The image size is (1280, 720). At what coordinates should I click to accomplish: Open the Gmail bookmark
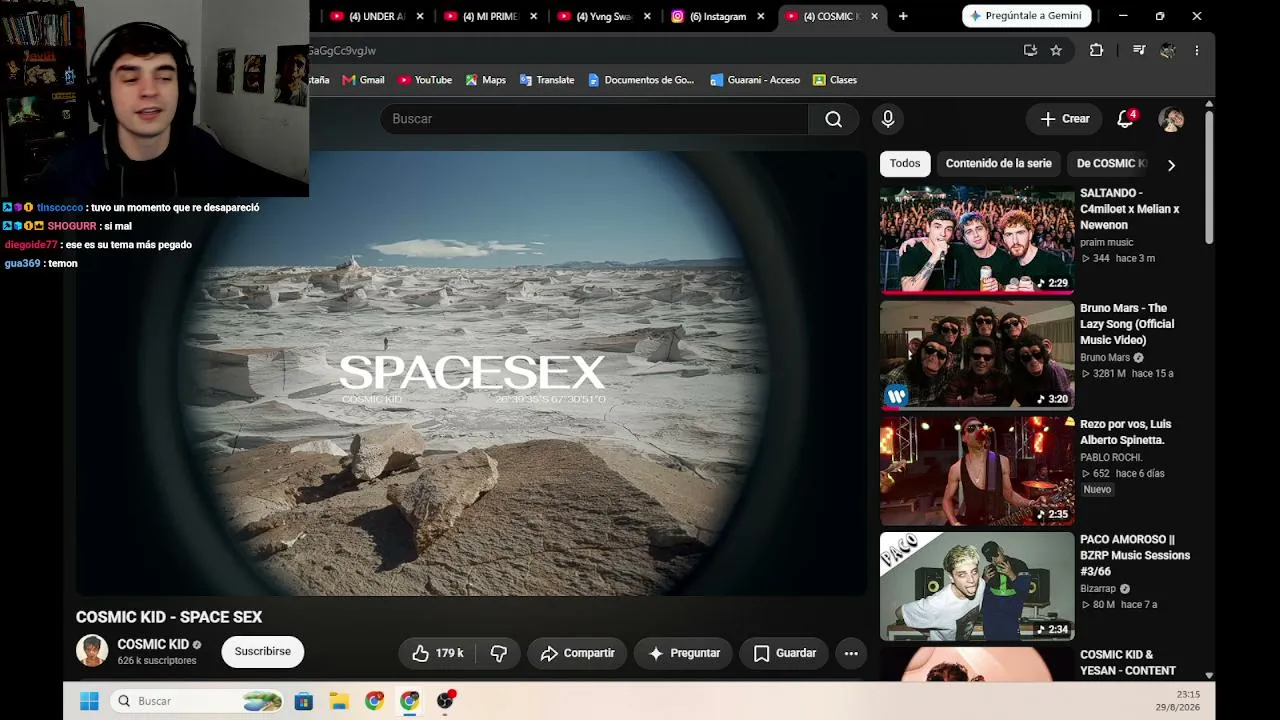coord(363,80)
